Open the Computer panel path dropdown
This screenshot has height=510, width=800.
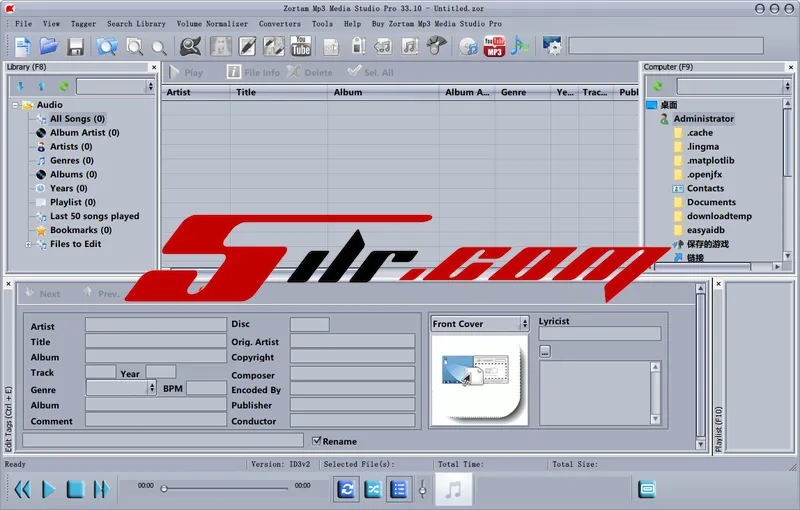point(788,86)
